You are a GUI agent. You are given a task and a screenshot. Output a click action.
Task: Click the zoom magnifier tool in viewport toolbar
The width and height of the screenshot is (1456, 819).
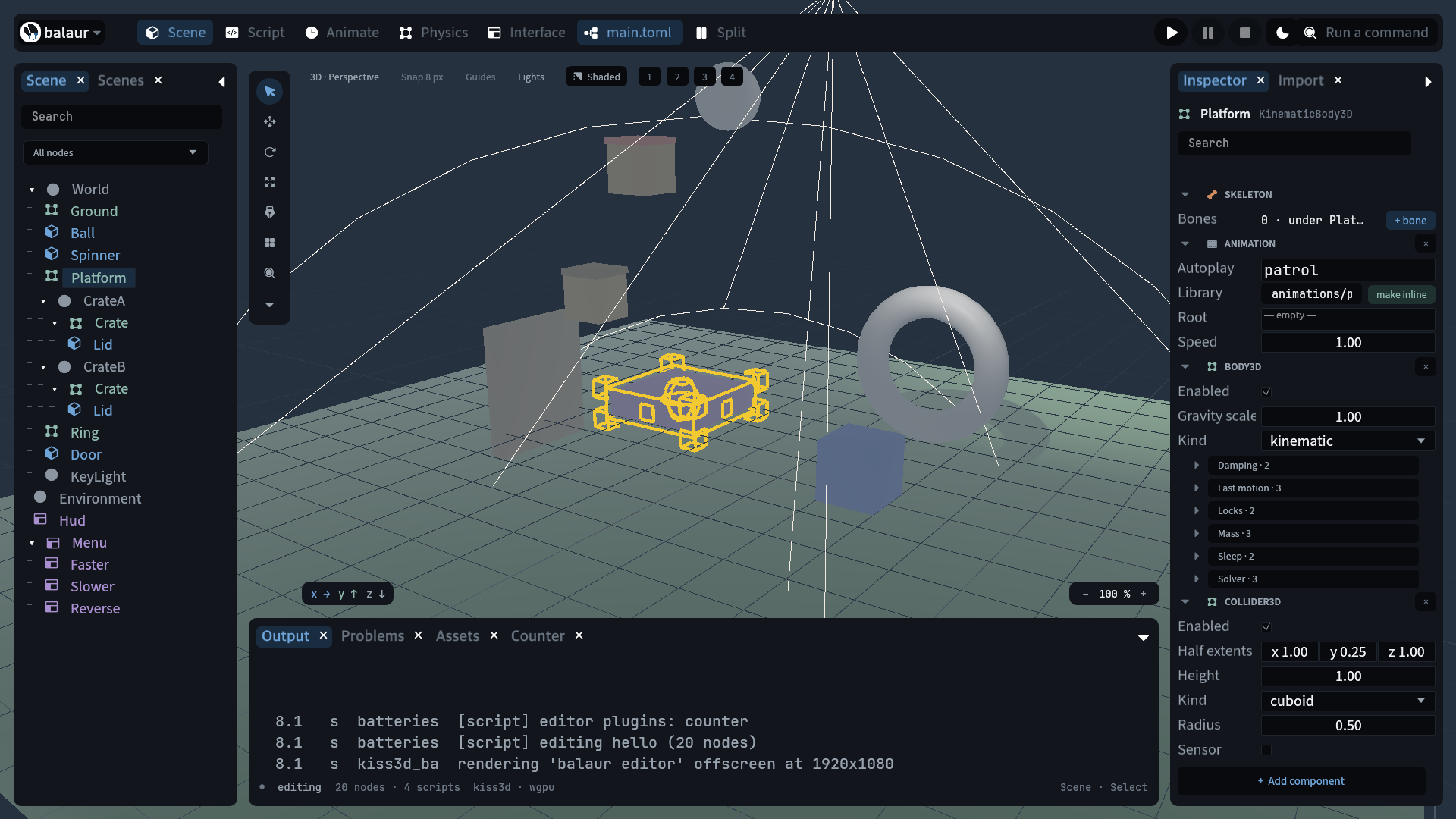[x=269, y=274]
